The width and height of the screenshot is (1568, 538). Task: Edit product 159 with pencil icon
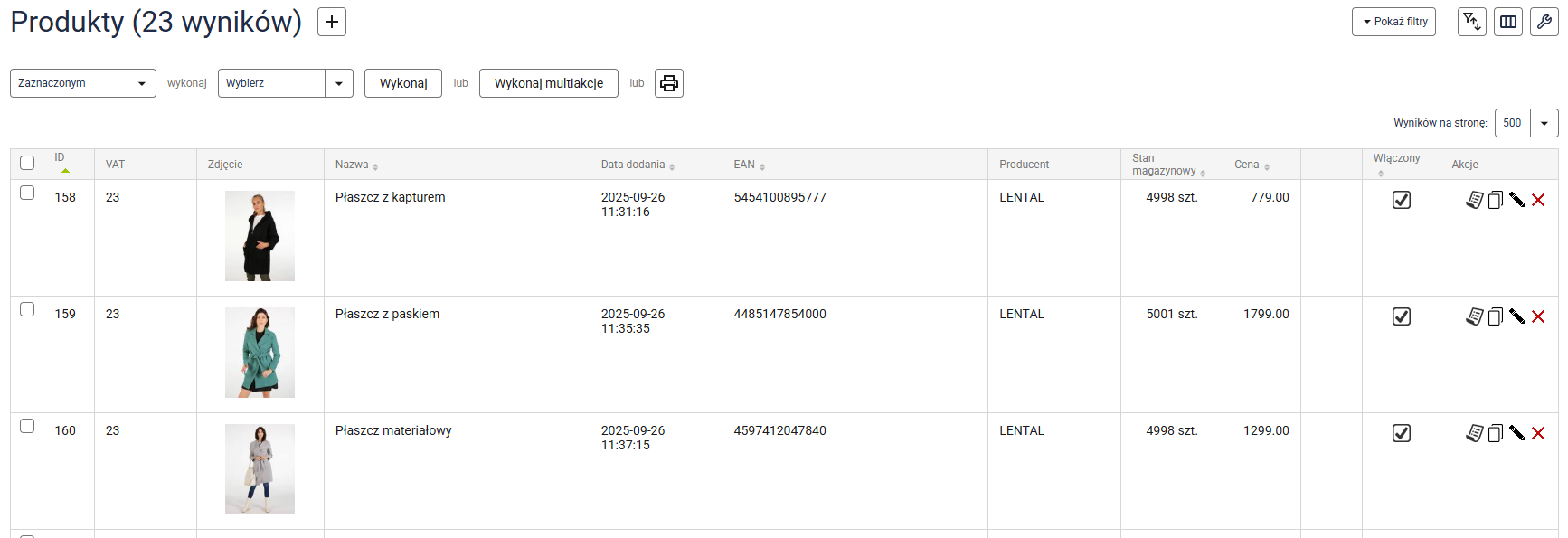(1516, 316)
